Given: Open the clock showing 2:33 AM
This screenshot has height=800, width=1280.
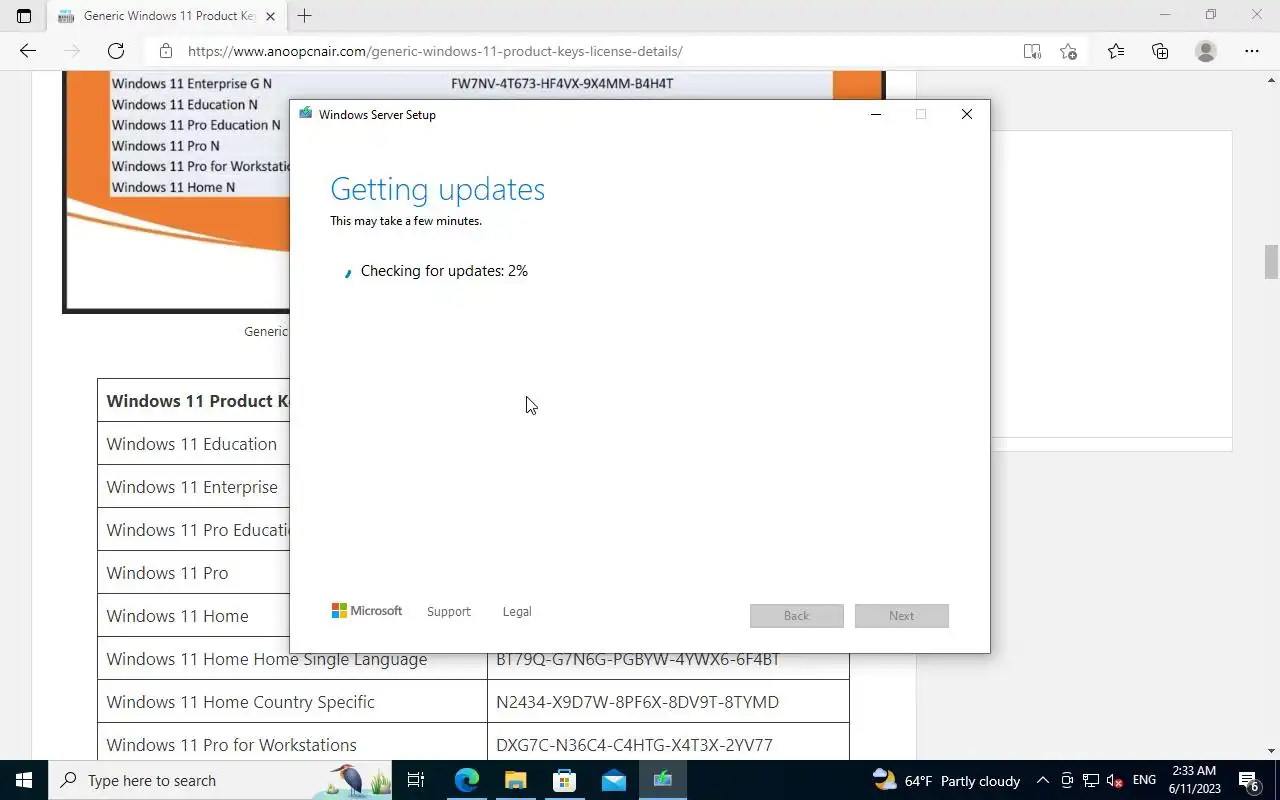Looking at the screenshot, I should [1194, 780].
